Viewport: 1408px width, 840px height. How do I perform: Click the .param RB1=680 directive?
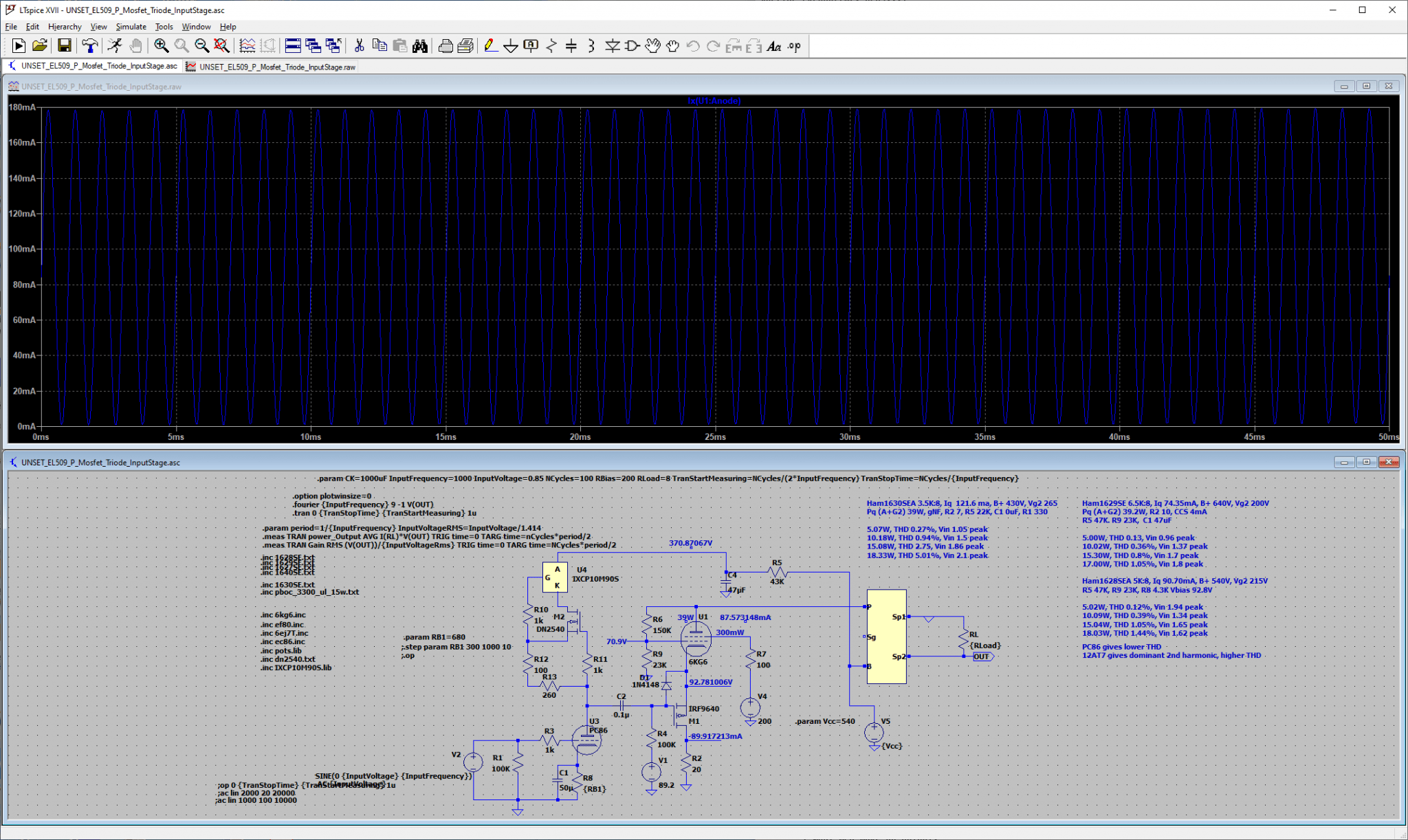pos(434,637)
